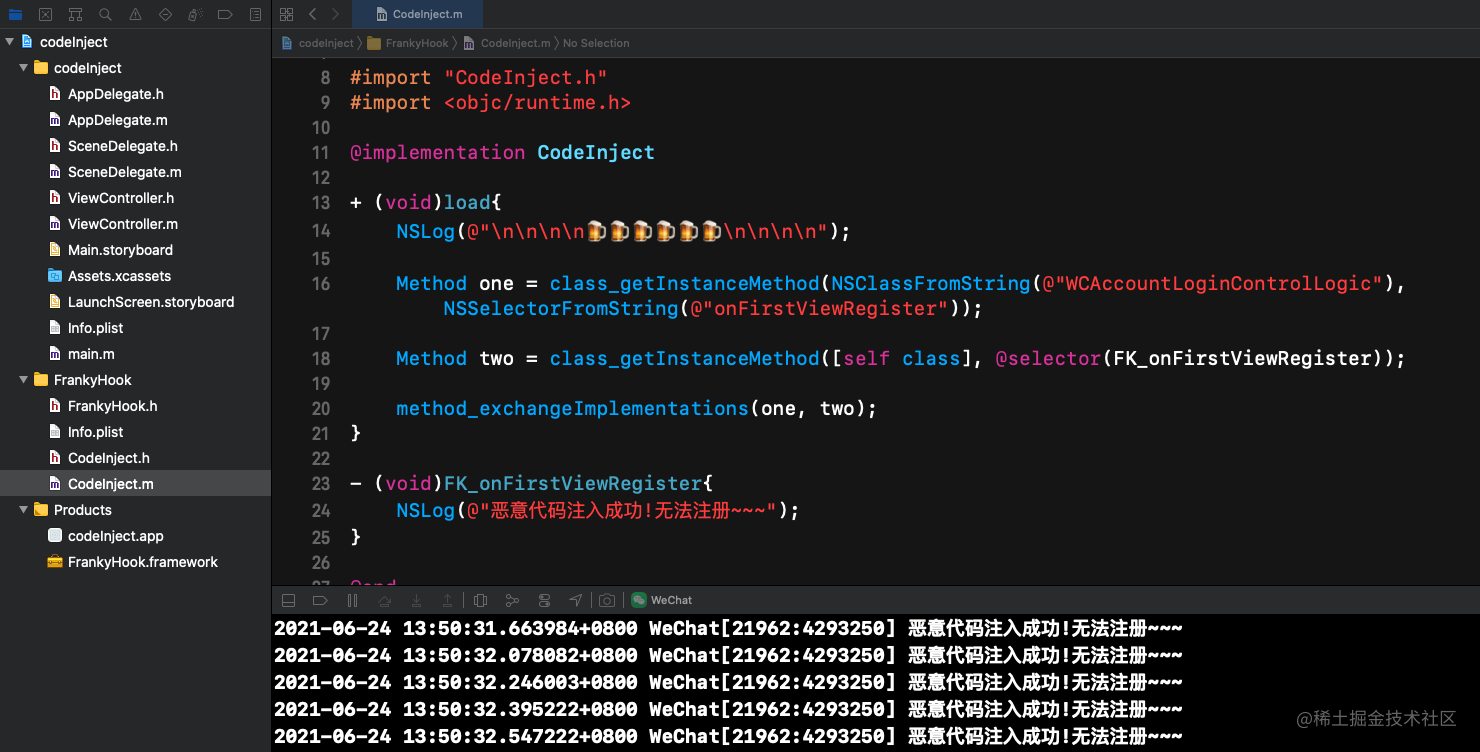Switch to the CodeInject.m editor tab
1480x752 pixels.
tap(417, 14)
